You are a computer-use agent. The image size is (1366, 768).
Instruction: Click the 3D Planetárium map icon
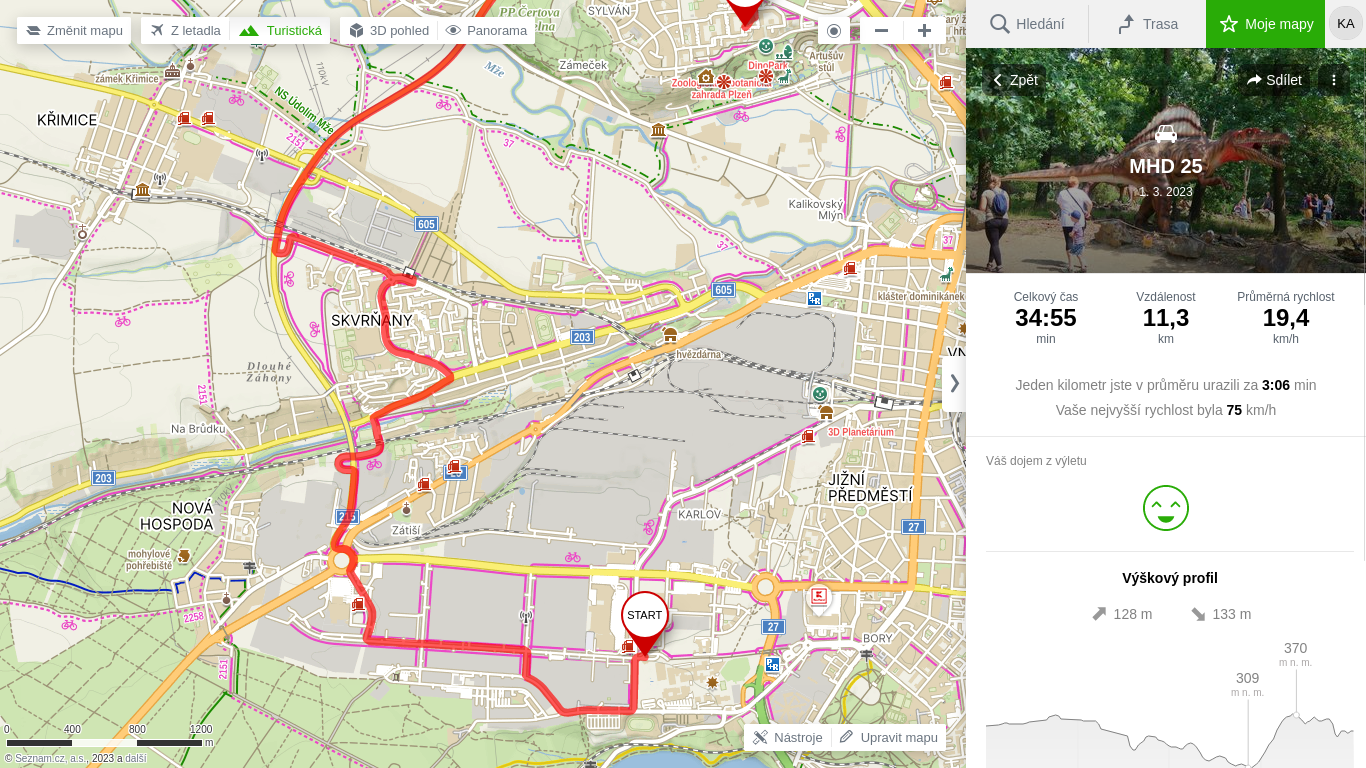click(x=826, y=413)
